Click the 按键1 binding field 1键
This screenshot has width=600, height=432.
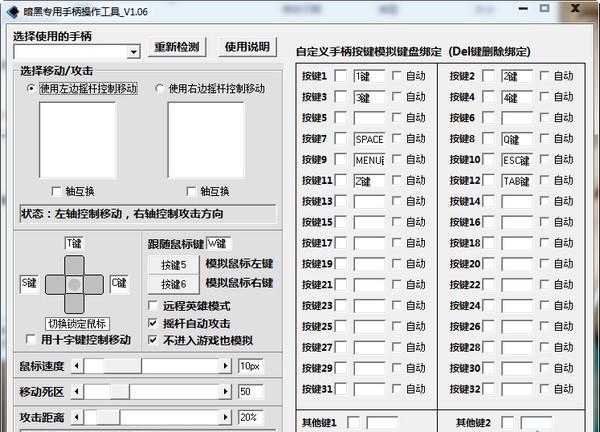369,76
